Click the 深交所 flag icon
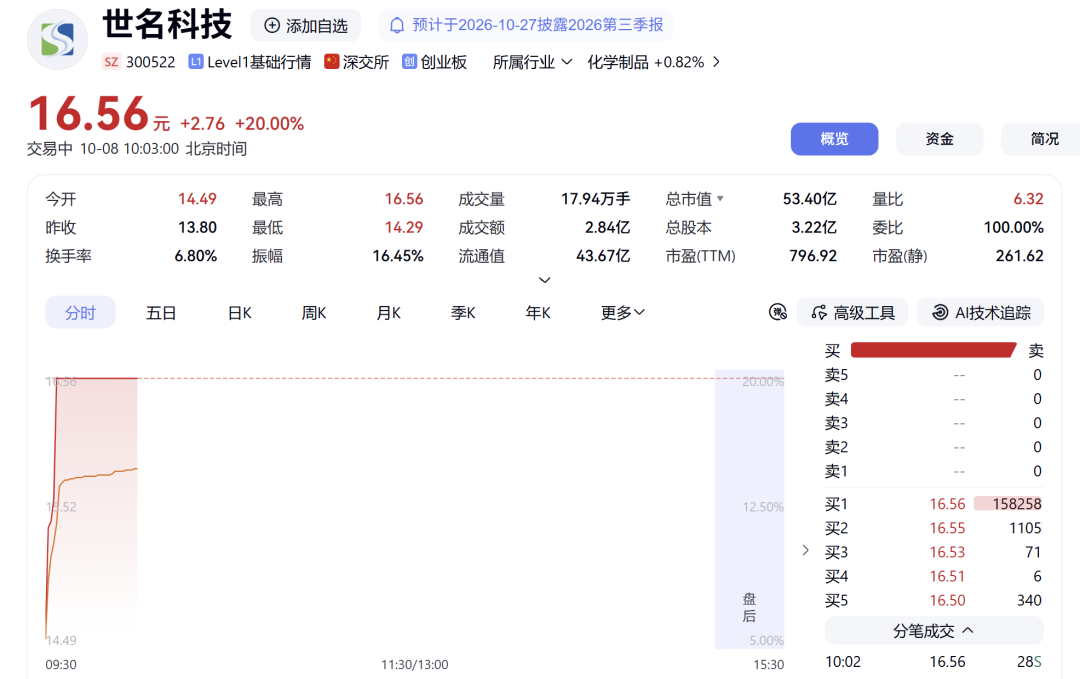Viewport: 1080px width, 679px height. point(332,62)
